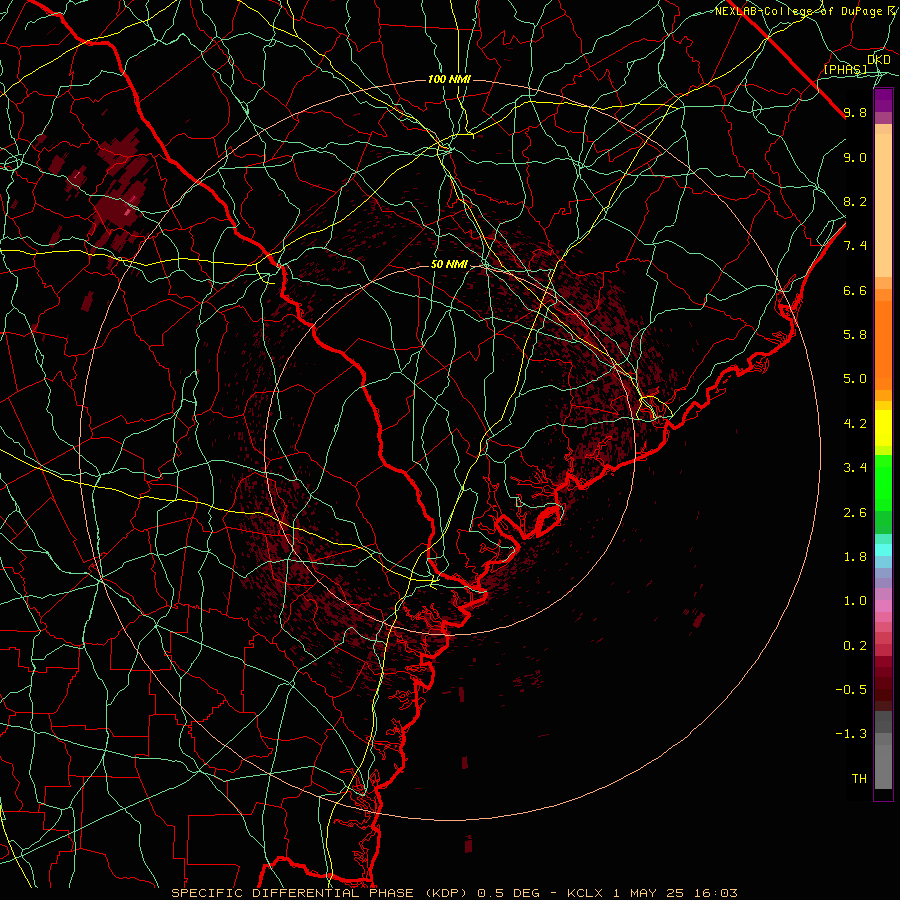Click the 'TH' threshold label on the scale
This screenshot has width=900, height=900.
[x=859, y=779]
